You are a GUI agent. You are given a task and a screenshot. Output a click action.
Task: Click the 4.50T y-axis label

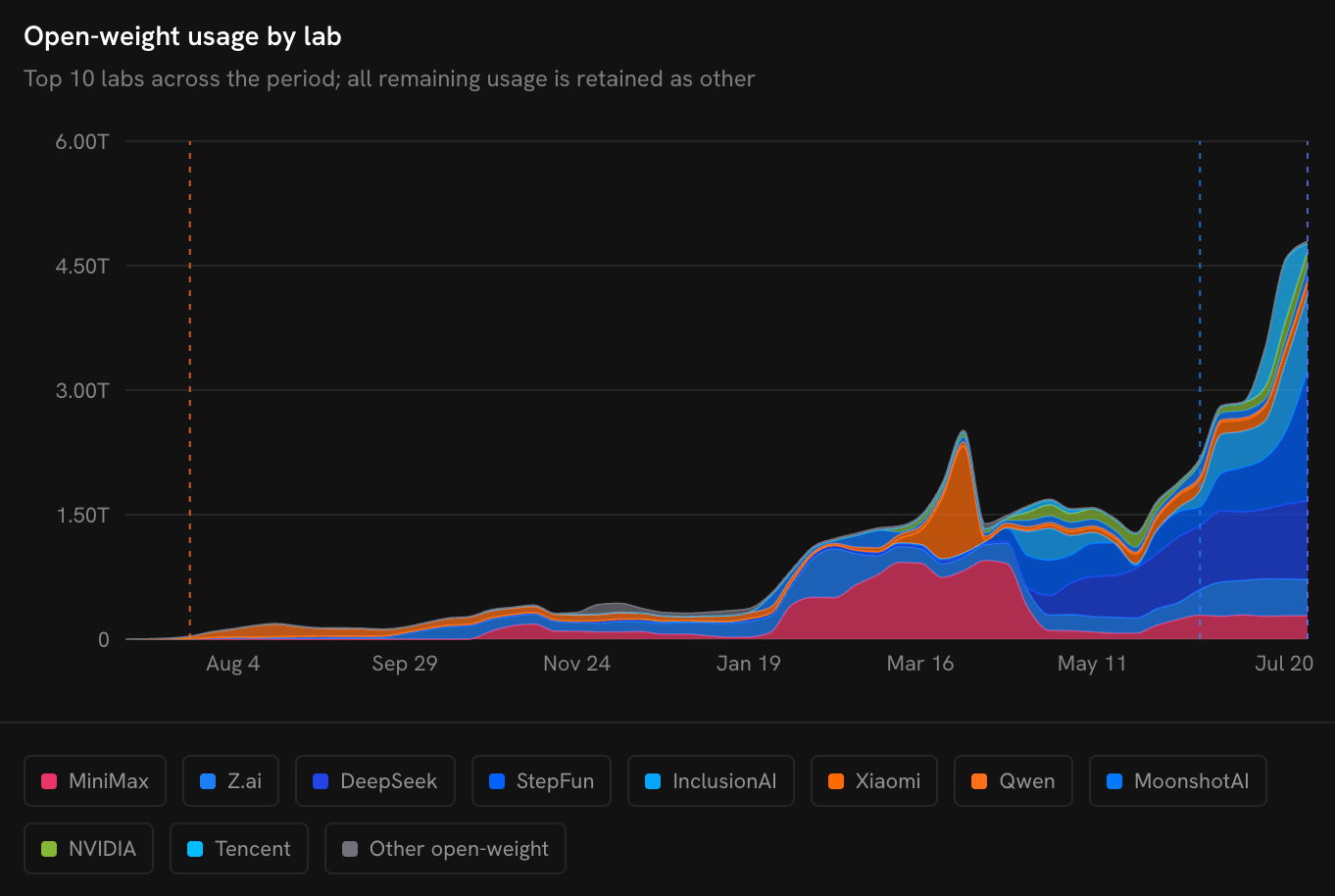click(82, 266)
